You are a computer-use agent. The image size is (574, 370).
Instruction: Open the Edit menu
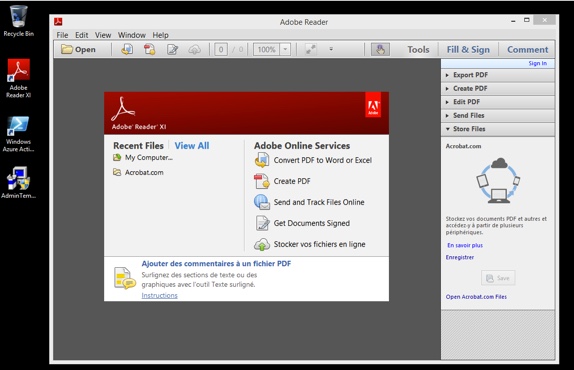point(82,35)
